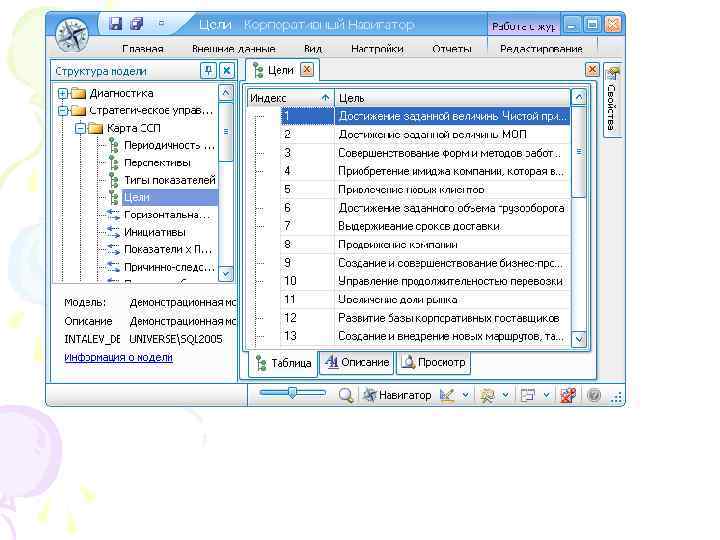
Task: Click the magnifier zoom icon in the status bar
Action: (345, 395)
